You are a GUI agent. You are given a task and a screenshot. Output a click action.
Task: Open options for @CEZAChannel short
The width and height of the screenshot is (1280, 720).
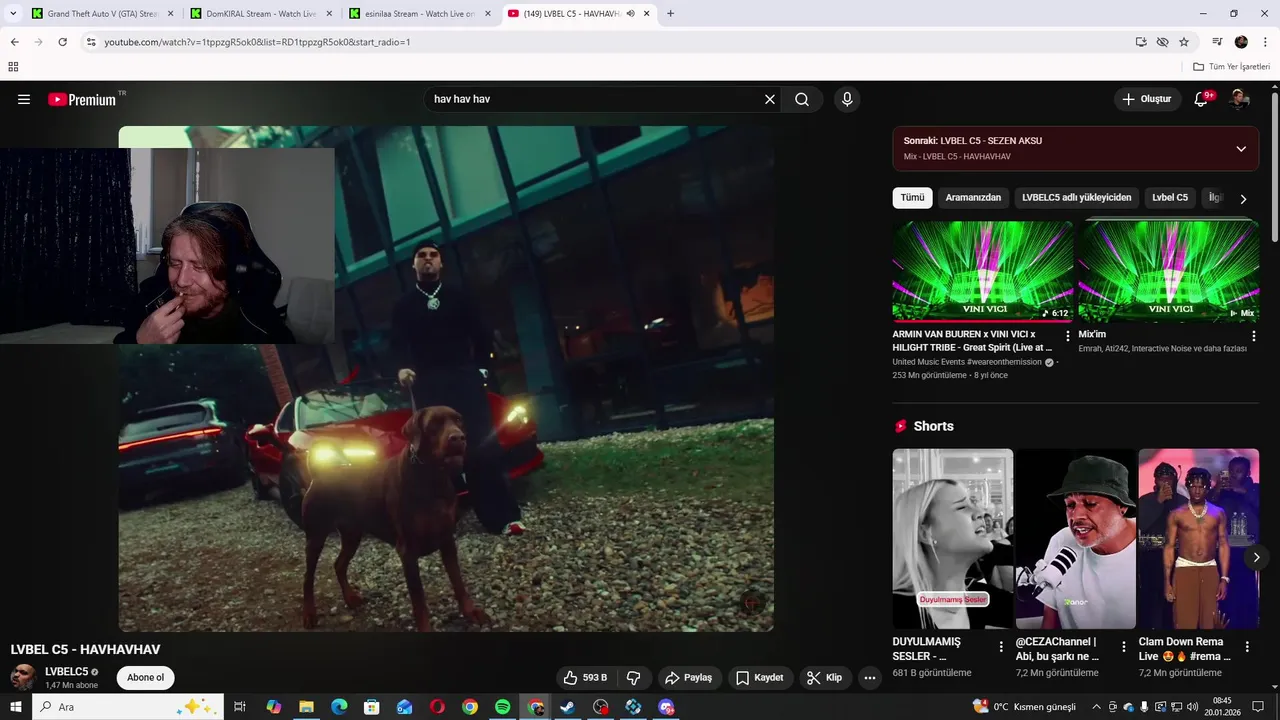pyautogui.click(x=1124, y=647)
